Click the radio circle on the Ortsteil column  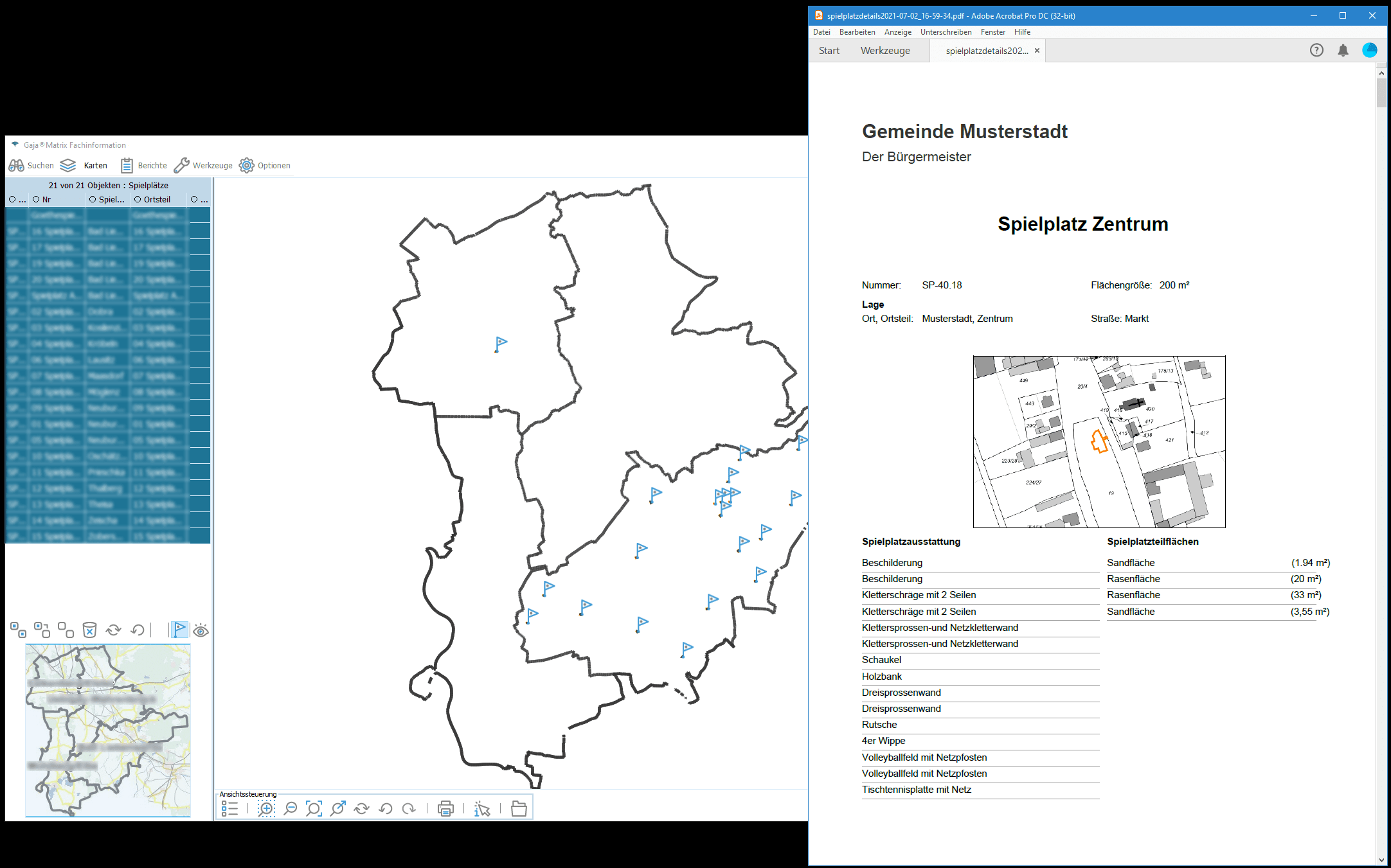point(138,200)
